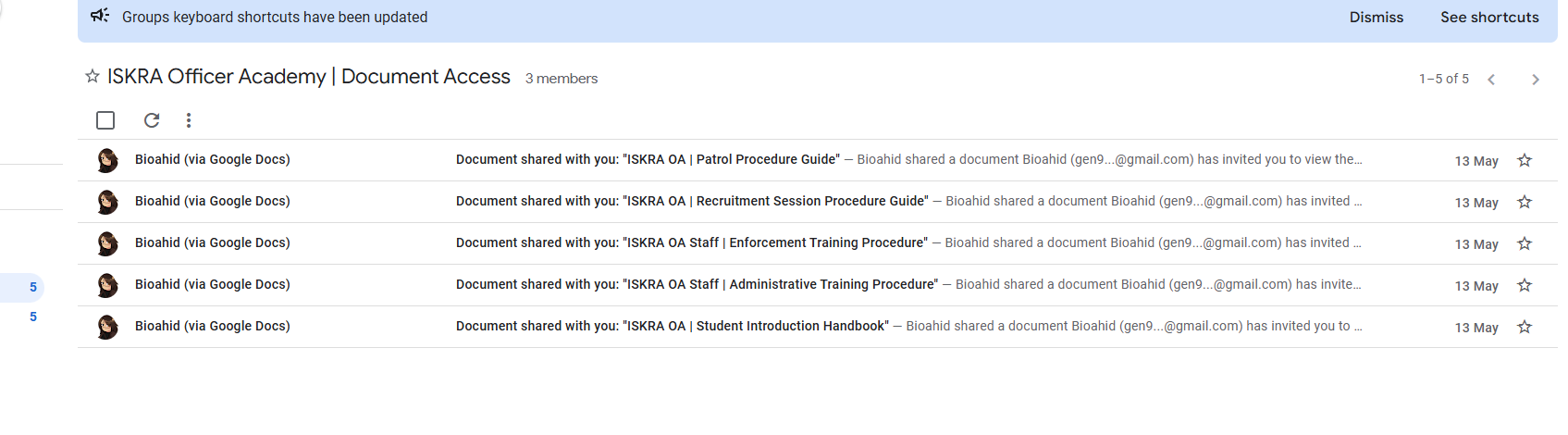Viewport: 1568px width, 435px height.
Task: Star the ISKRA Officer Academy group title
Action: pos(93,77)
